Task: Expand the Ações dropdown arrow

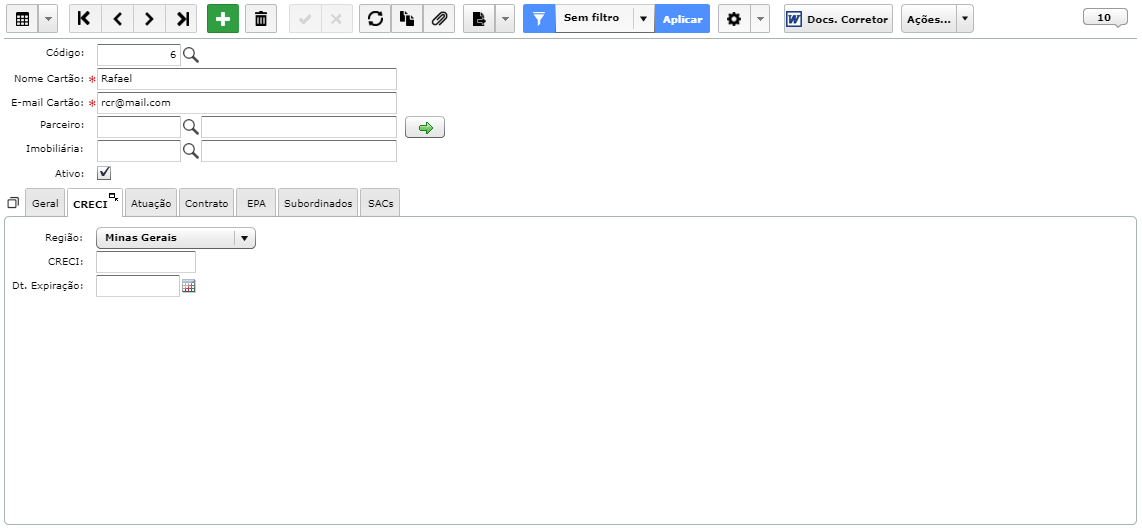Action: pos(965,20)
